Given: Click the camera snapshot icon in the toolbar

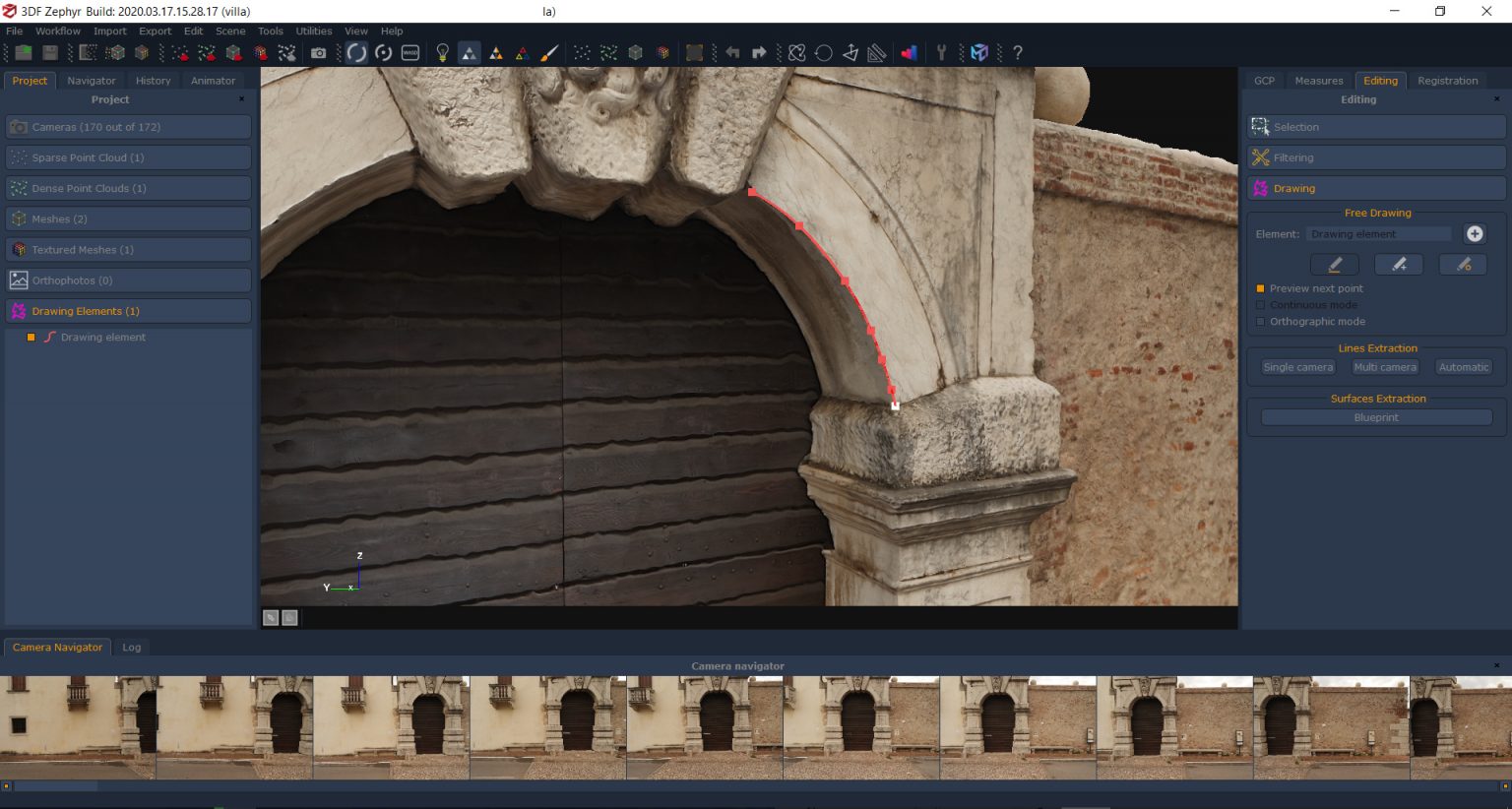Looking at the screenshot, I should pyautogui.click(x=318, y=52).
